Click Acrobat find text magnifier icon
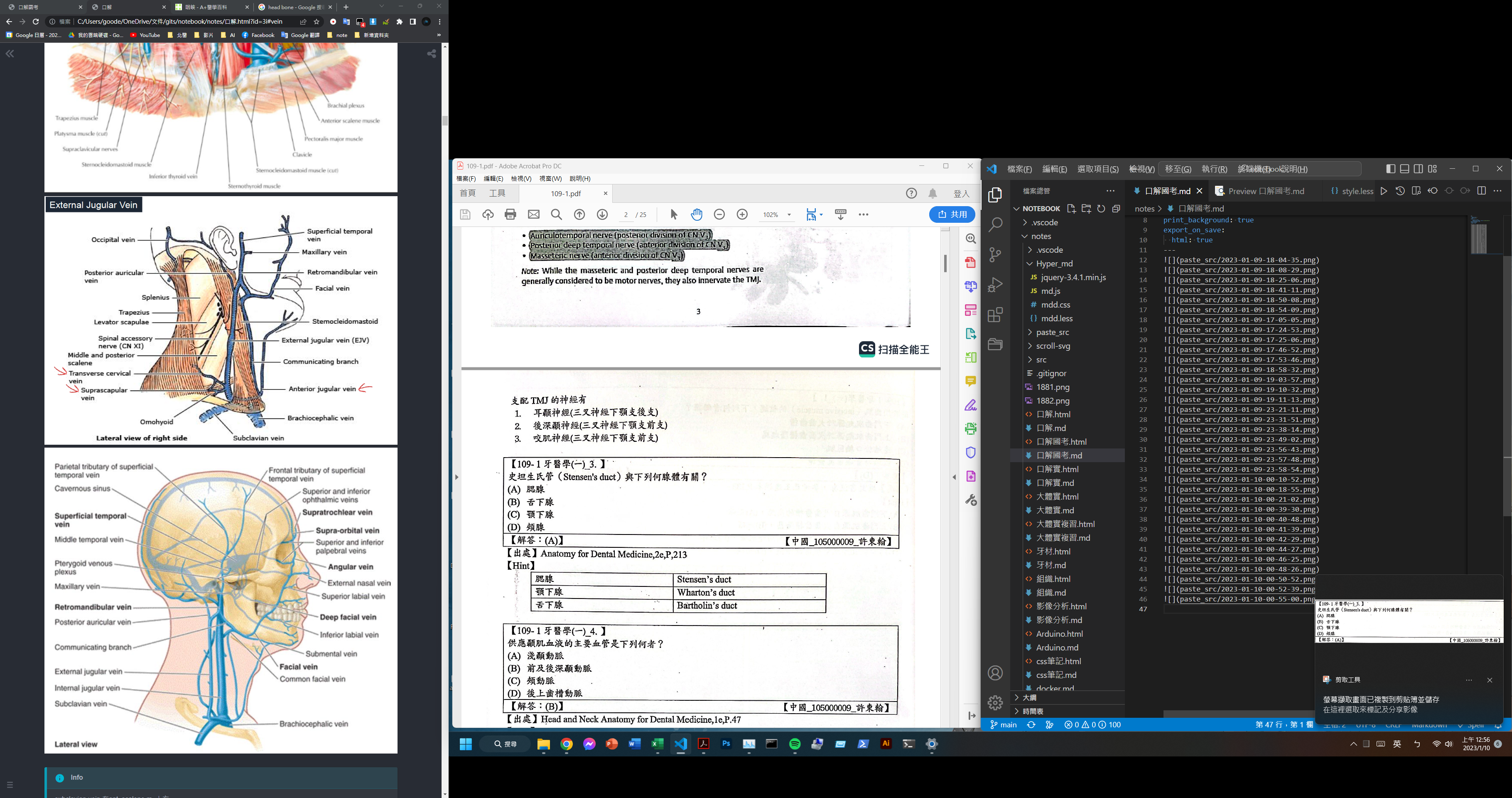Viewport: 1512px width, 798px height. point(557,214)
